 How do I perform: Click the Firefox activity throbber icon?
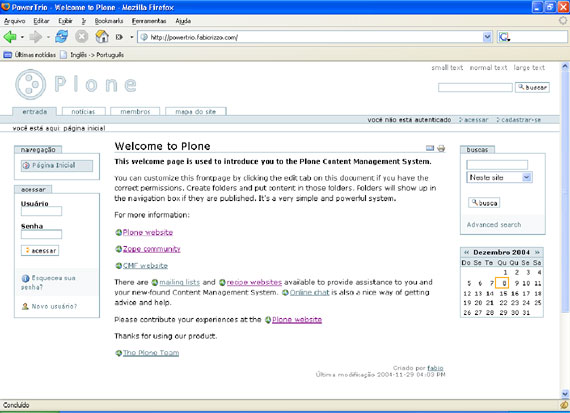coord(563,21)
